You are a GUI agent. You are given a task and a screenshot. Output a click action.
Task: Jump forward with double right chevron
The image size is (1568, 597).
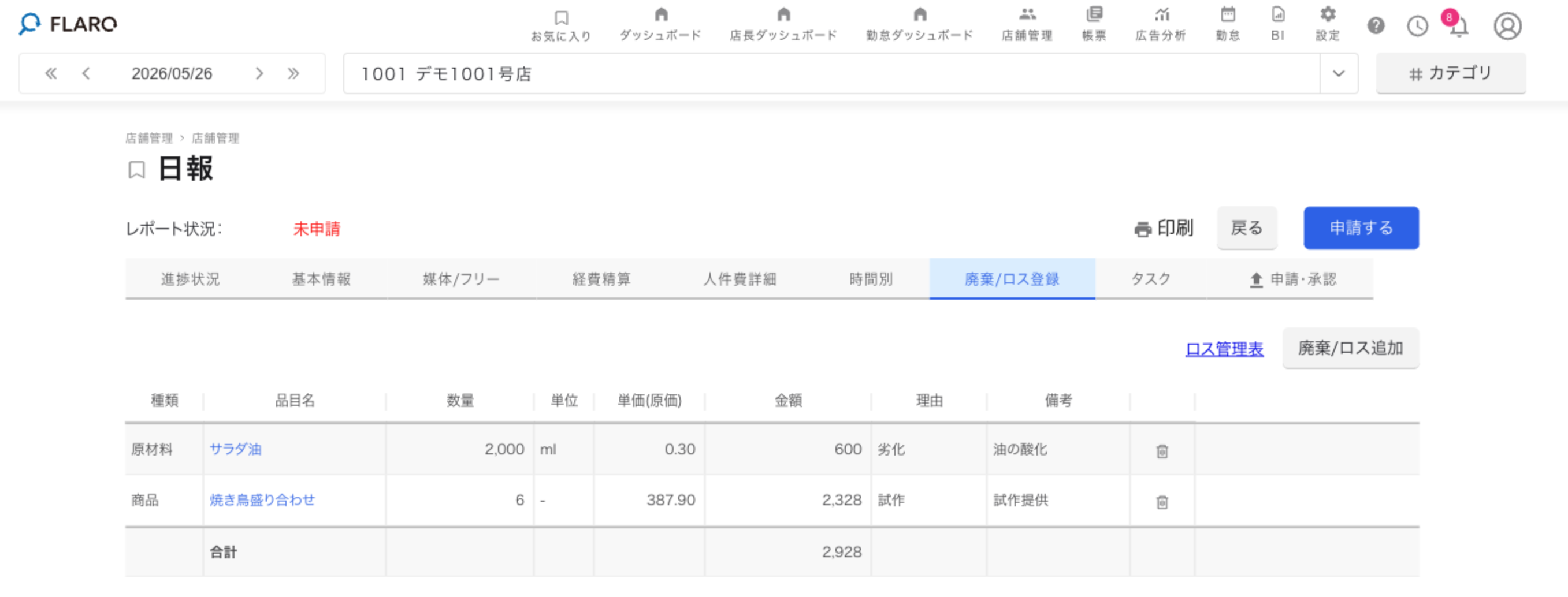pyautogui.click(x=293, y=74)
